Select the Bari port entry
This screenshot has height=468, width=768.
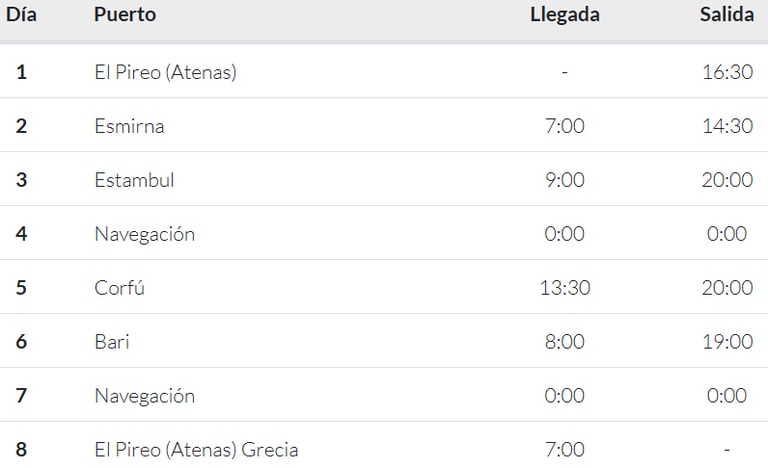click(x=112, y=342)
